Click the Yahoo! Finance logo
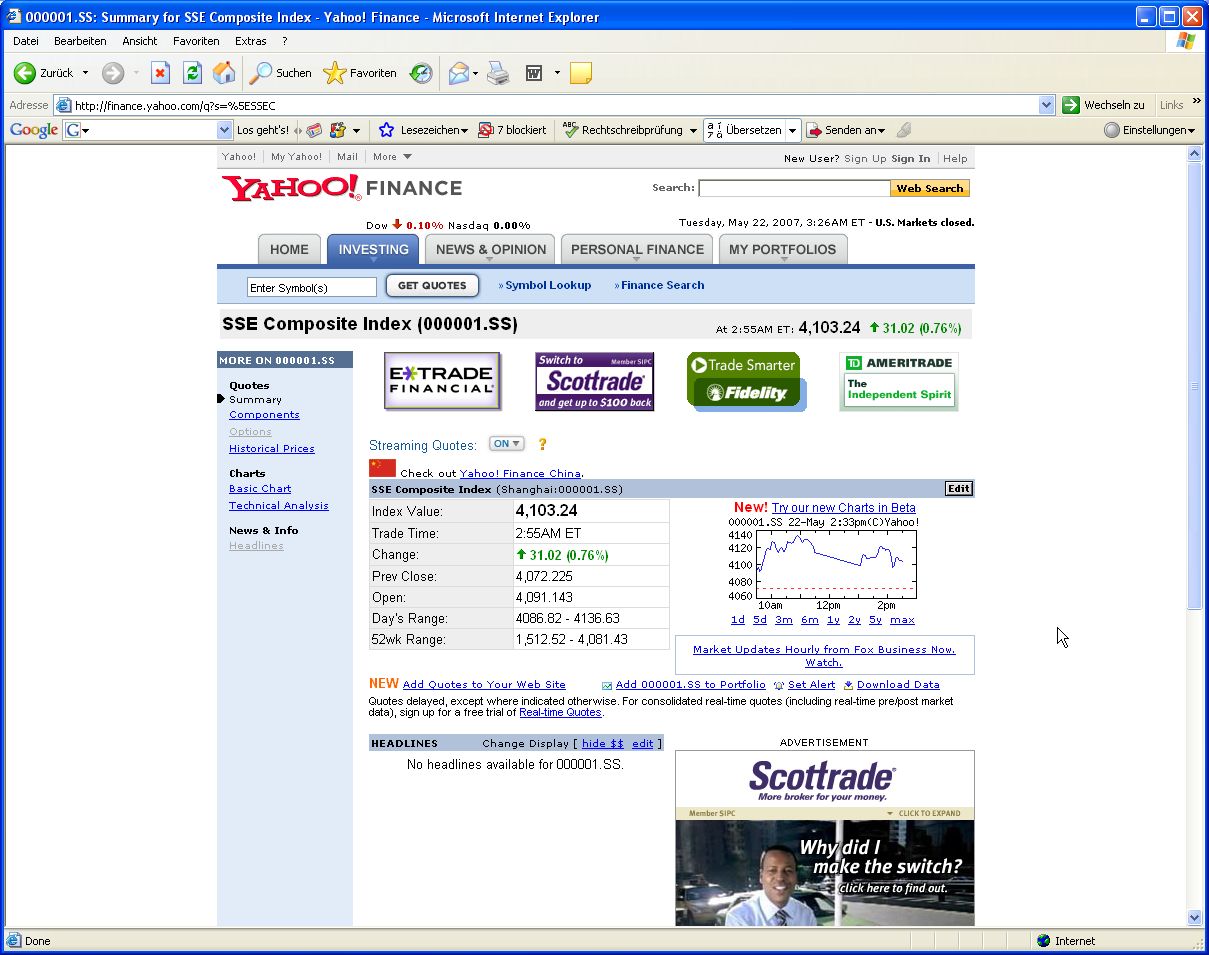 [x=342, y=188]
